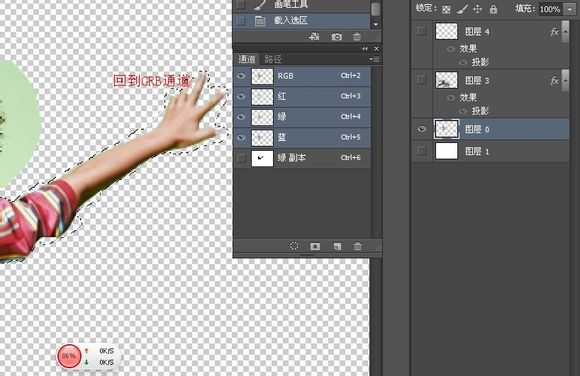Switch to the 通道 tab
The width and height of the screenshot is (580, 376).
point(247,59)
